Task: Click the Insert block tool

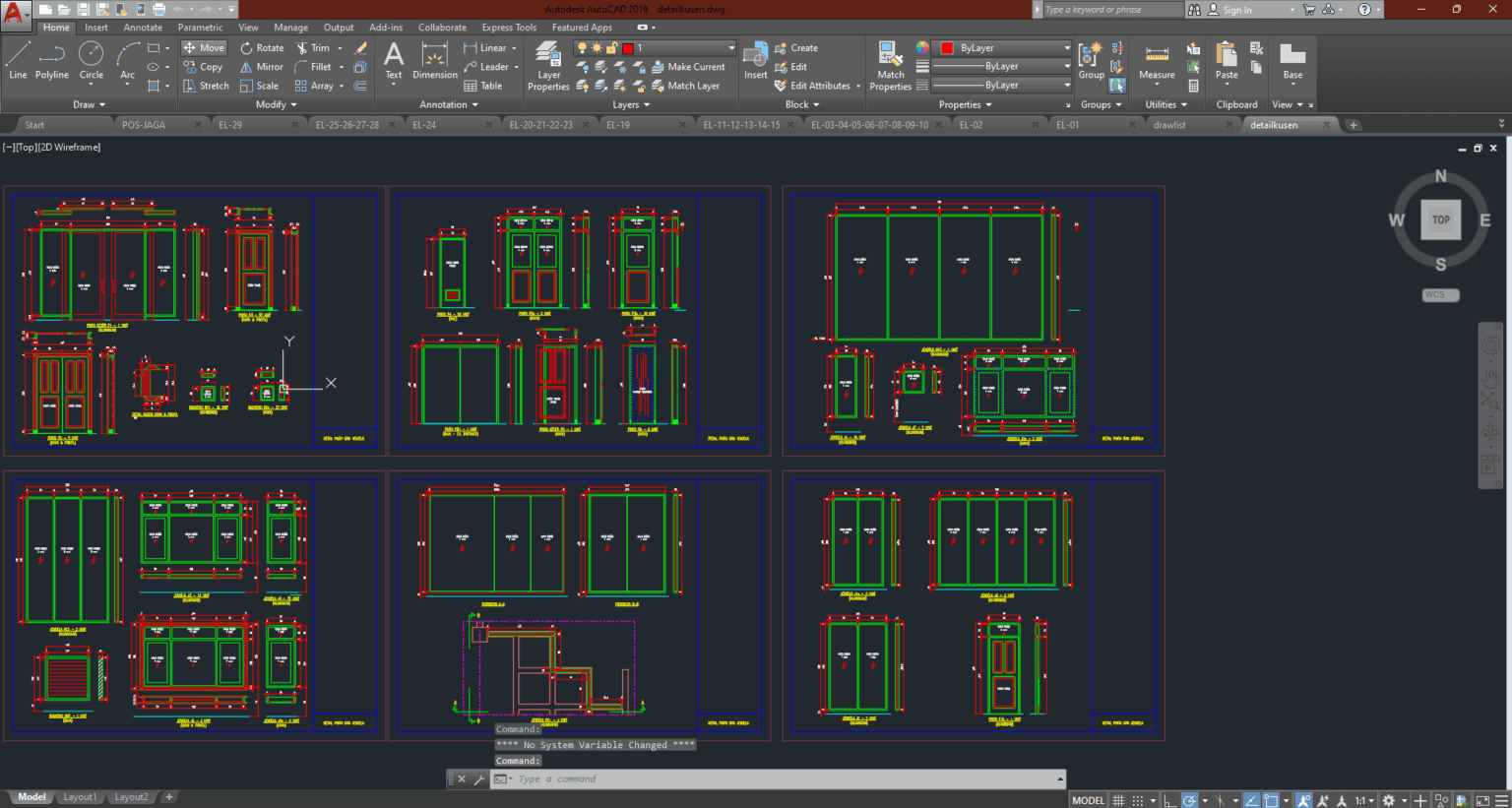Action: tap(755, 61)
